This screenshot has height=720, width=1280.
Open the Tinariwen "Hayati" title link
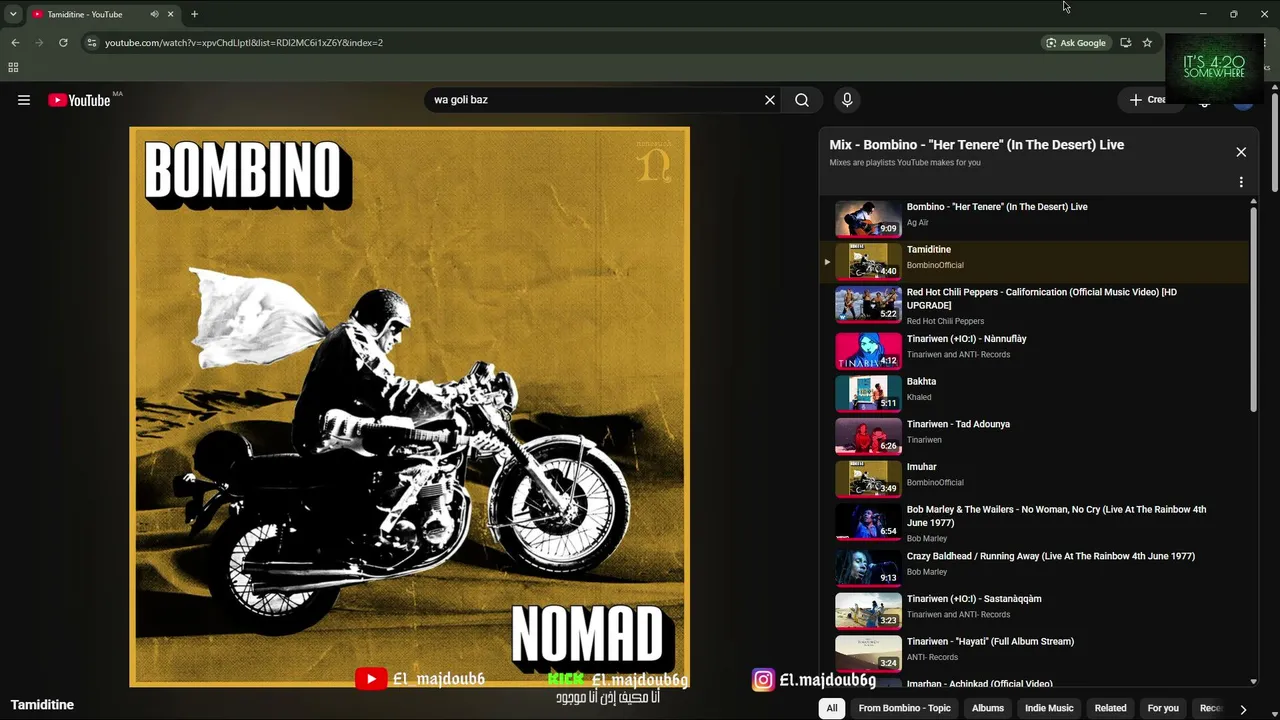click(990, 642)
